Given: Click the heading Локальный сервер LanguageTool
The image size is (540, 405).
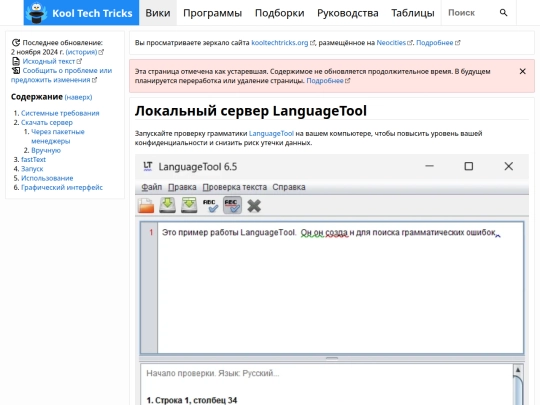Looking at the screenshot, I should click(x=251, y=111).
